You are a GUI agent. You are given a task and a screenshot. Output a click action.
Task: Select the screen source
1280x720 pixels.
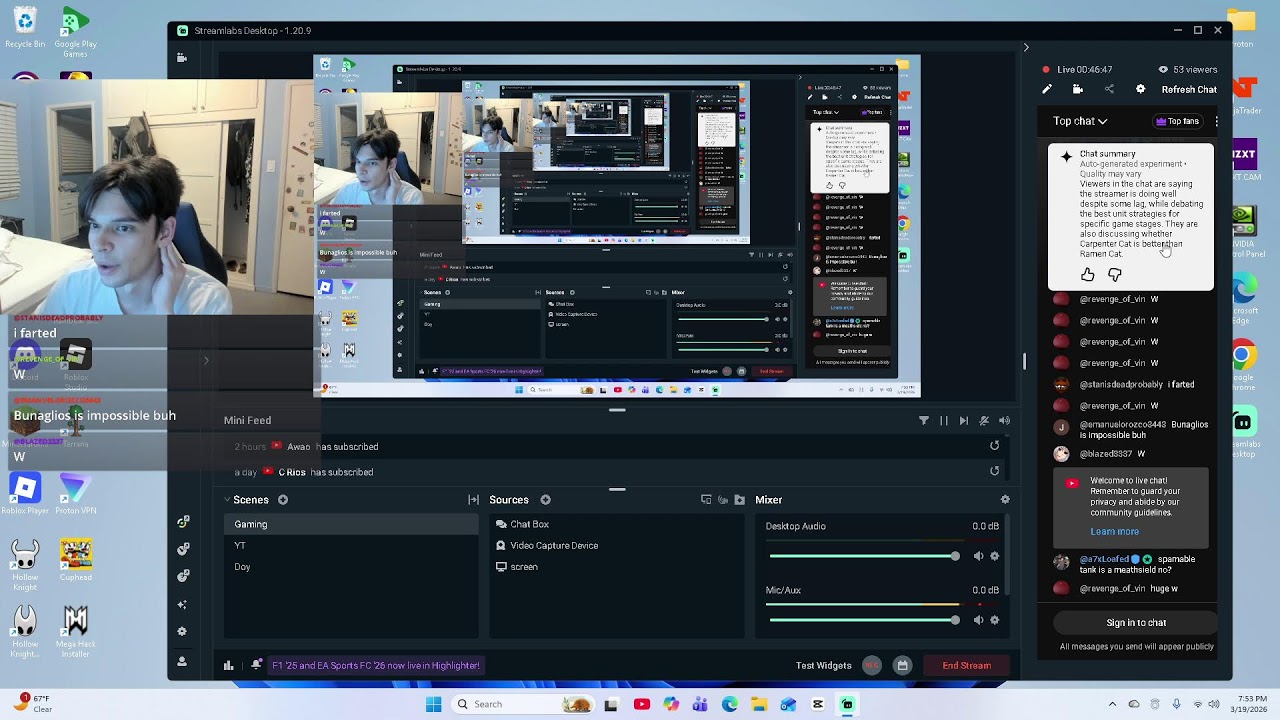(x=617, y=566)
